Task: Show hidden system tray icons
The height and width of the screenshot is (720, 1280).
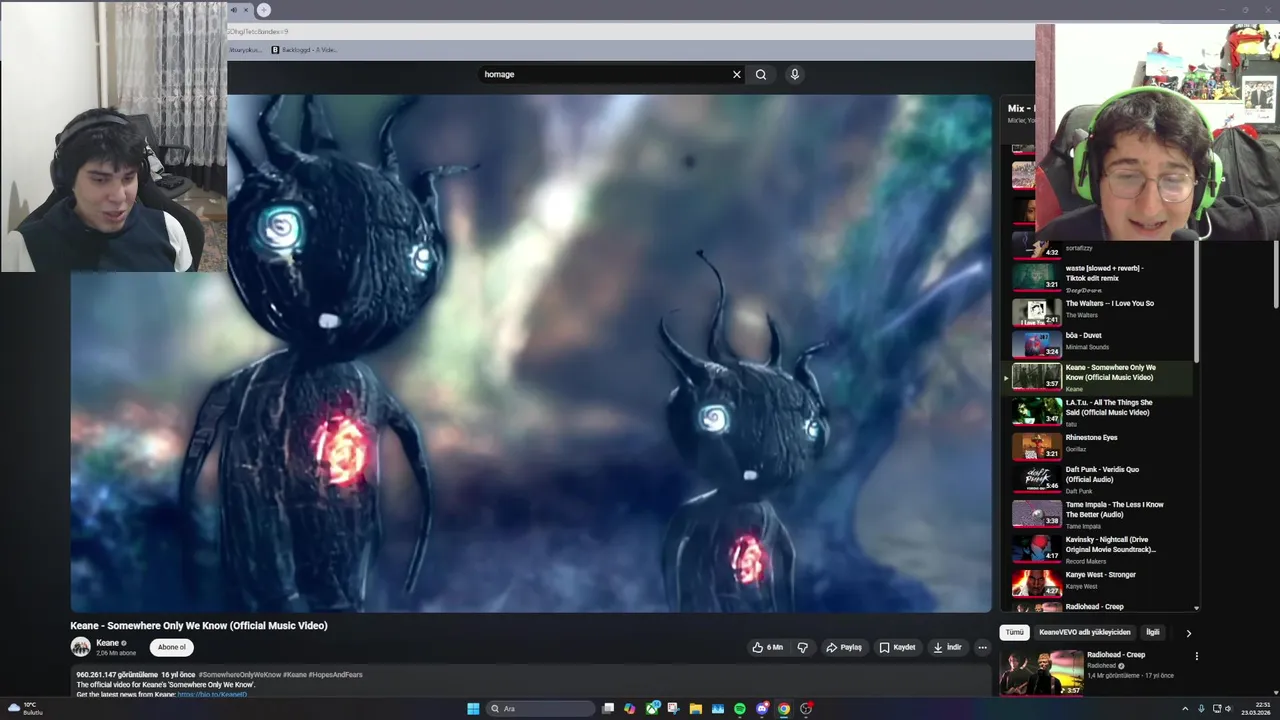Action: coord(1185,709)
